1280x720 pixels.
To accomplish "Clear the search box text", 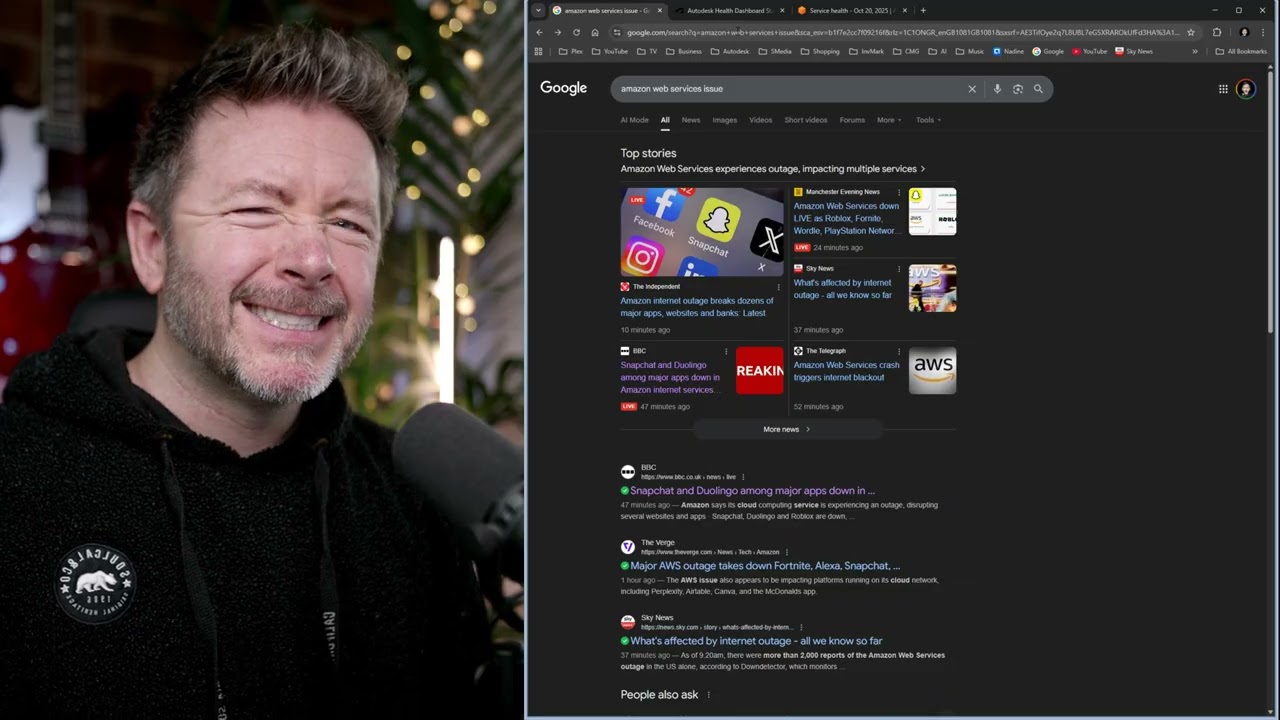I will (x=971, y=89).
